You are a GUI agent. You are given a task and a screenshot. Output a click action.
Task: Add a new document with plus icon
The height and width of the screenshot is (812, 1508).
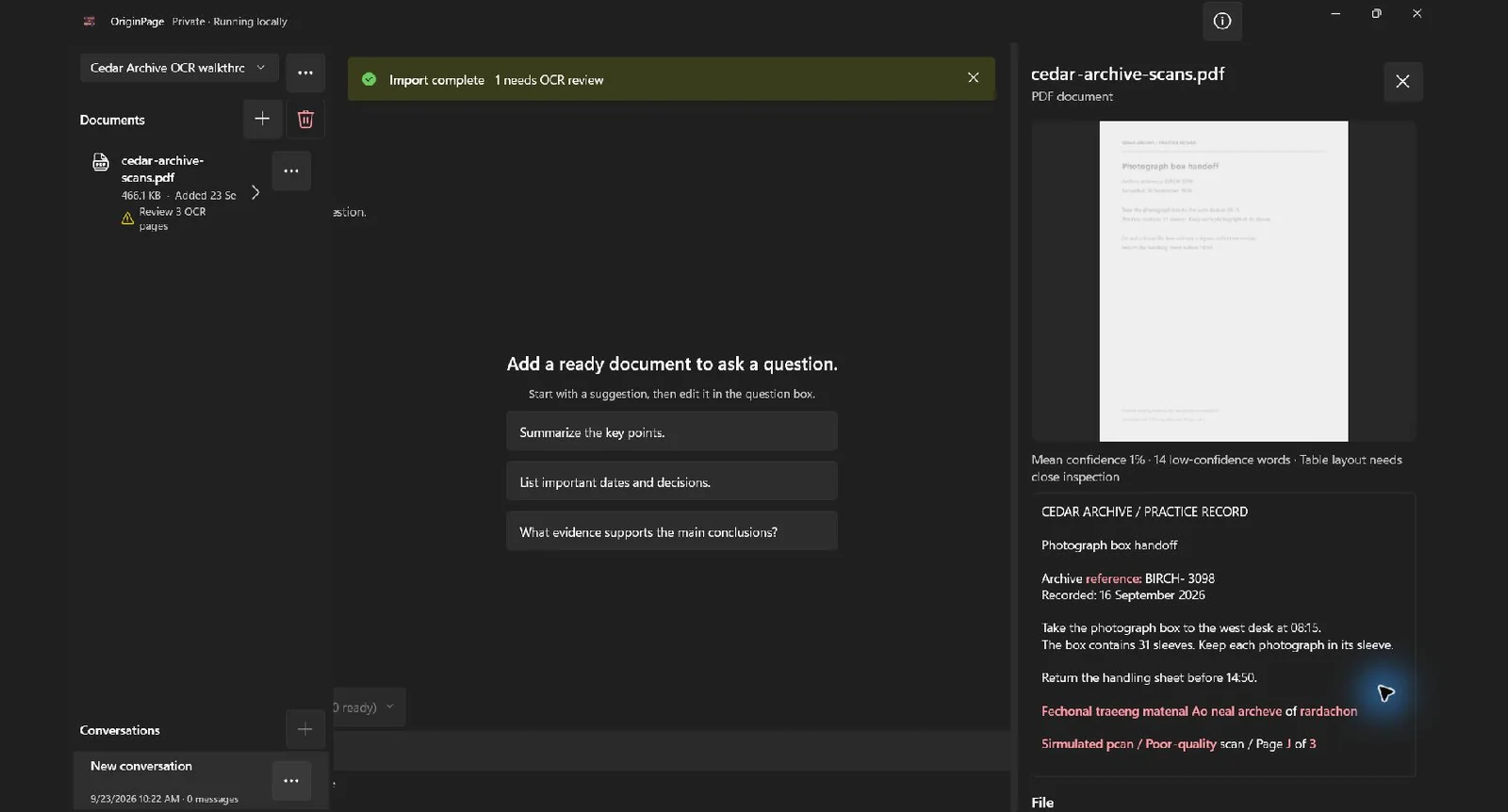[262, 119]
